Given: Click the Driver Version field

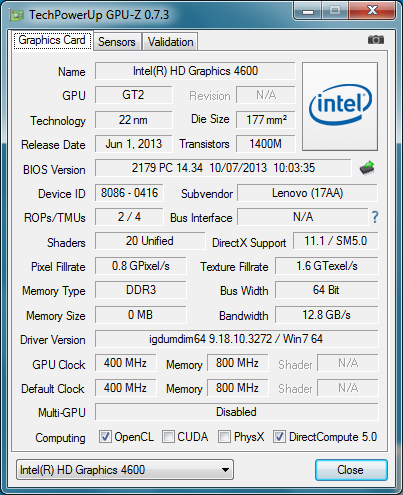Looking at the screenshot, I should pyautogui.click(x=237, y=339).
